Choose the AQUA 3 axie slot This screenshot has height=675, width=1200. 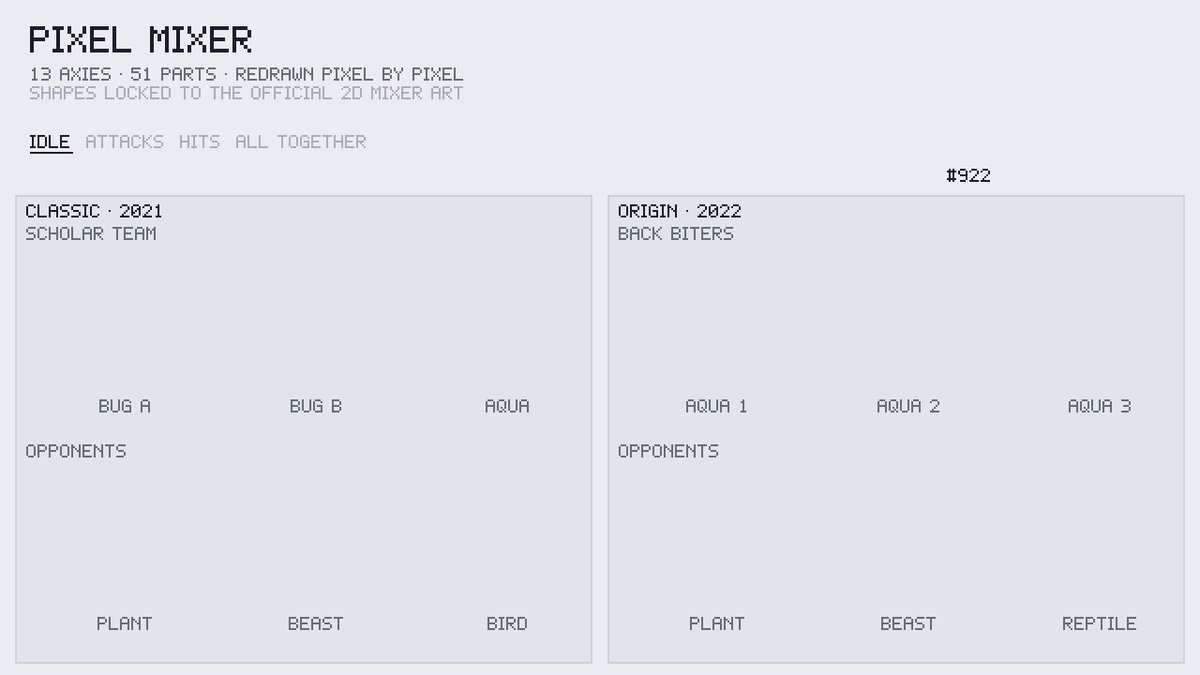click(1099, 406)
